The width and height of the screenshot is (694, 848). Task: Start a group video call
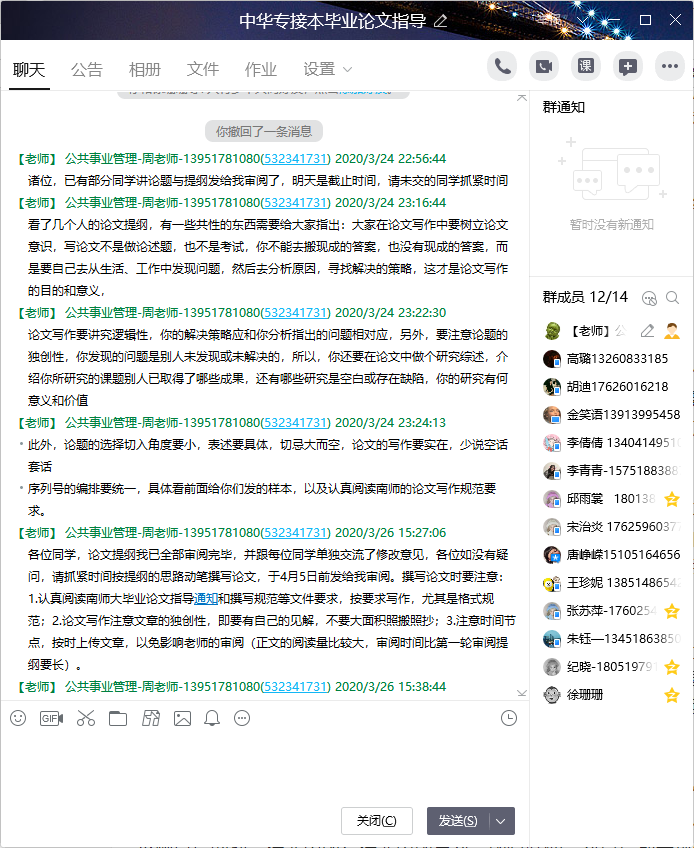(x=544, y=67)
